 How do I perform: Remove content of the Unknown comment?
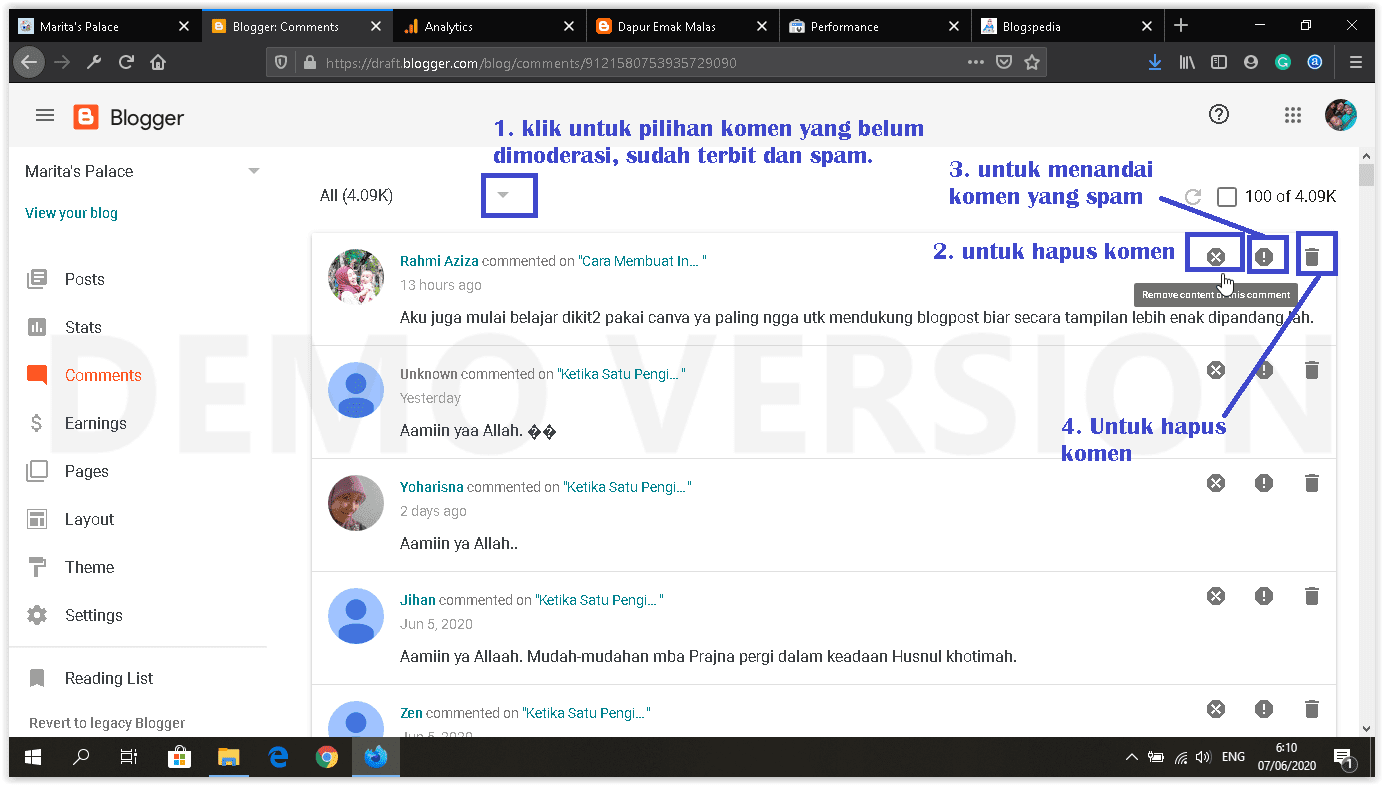tap(1216, 370)
